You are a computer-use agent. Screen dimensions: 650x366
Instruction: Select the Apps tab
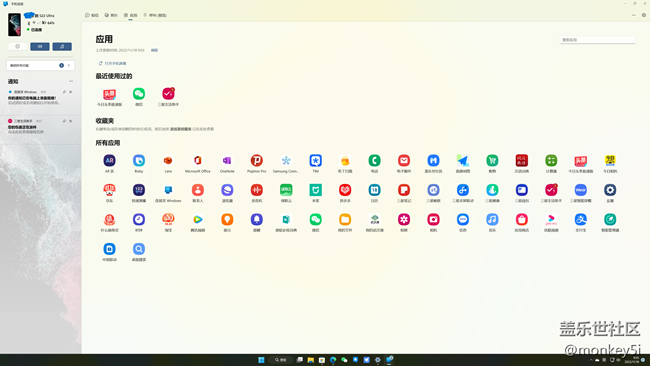click(131, 15)
